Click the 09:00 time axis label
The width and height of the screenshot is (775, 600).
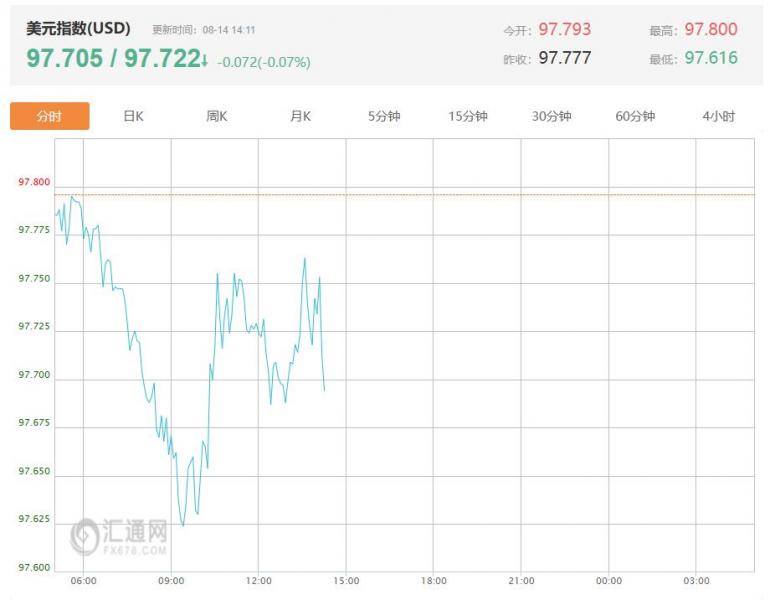tap(171, 581)
